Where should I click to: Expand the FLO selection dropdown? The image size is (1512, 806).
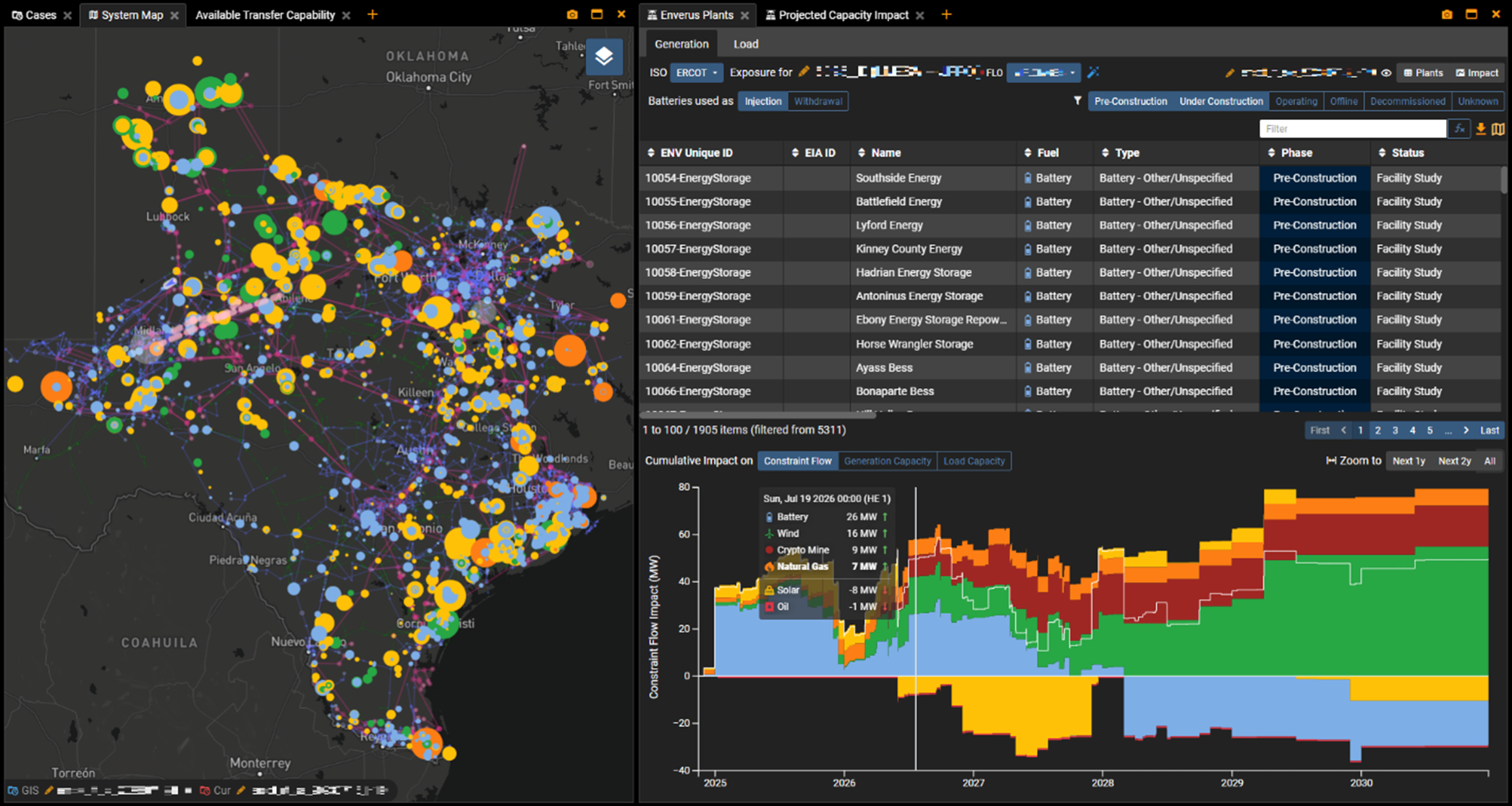(x=1043, y=72)
